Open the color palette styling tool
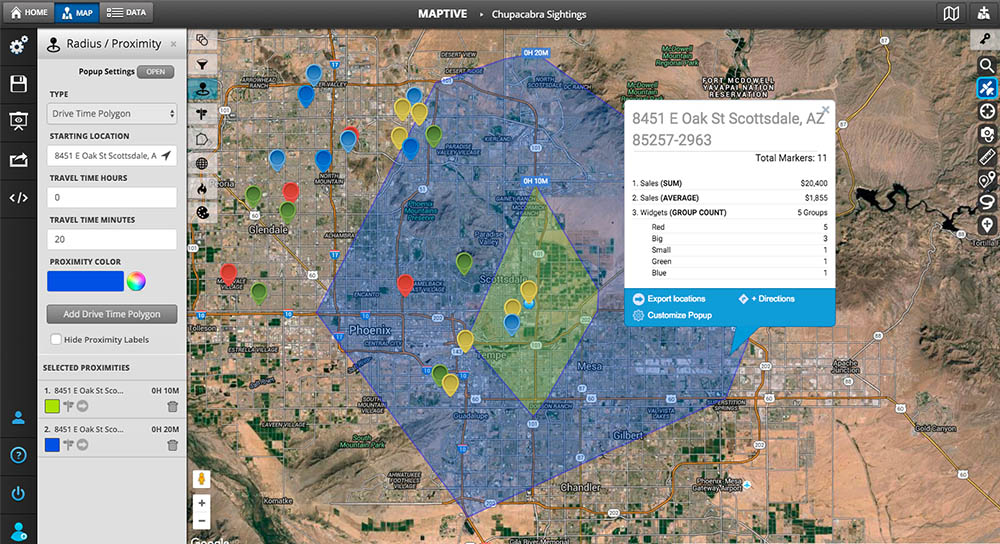 pyautogui.click(x=202, y=212)
